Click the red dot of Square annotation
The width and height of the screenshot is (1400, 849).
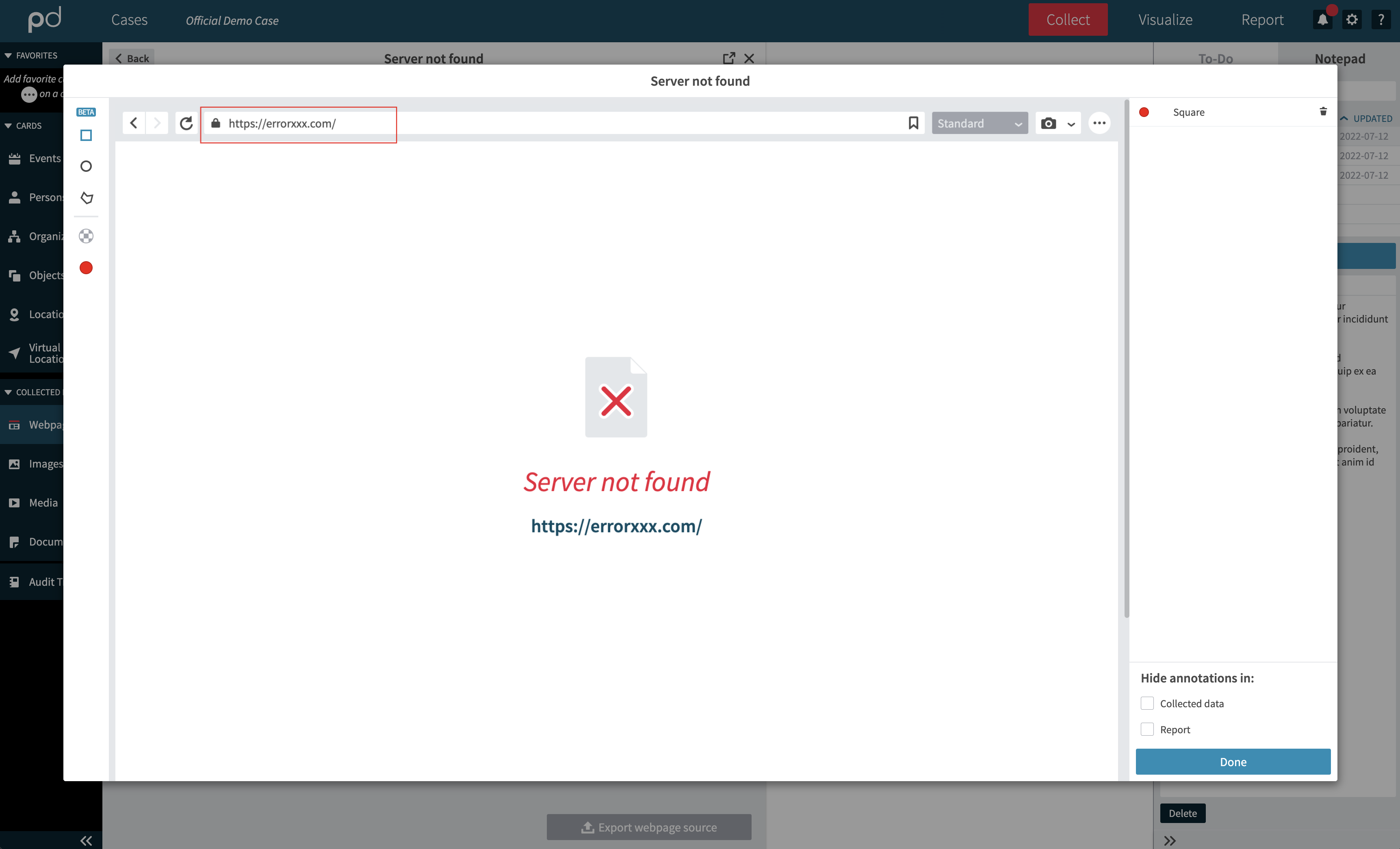pyautogui.click(x=1144, y=112)
